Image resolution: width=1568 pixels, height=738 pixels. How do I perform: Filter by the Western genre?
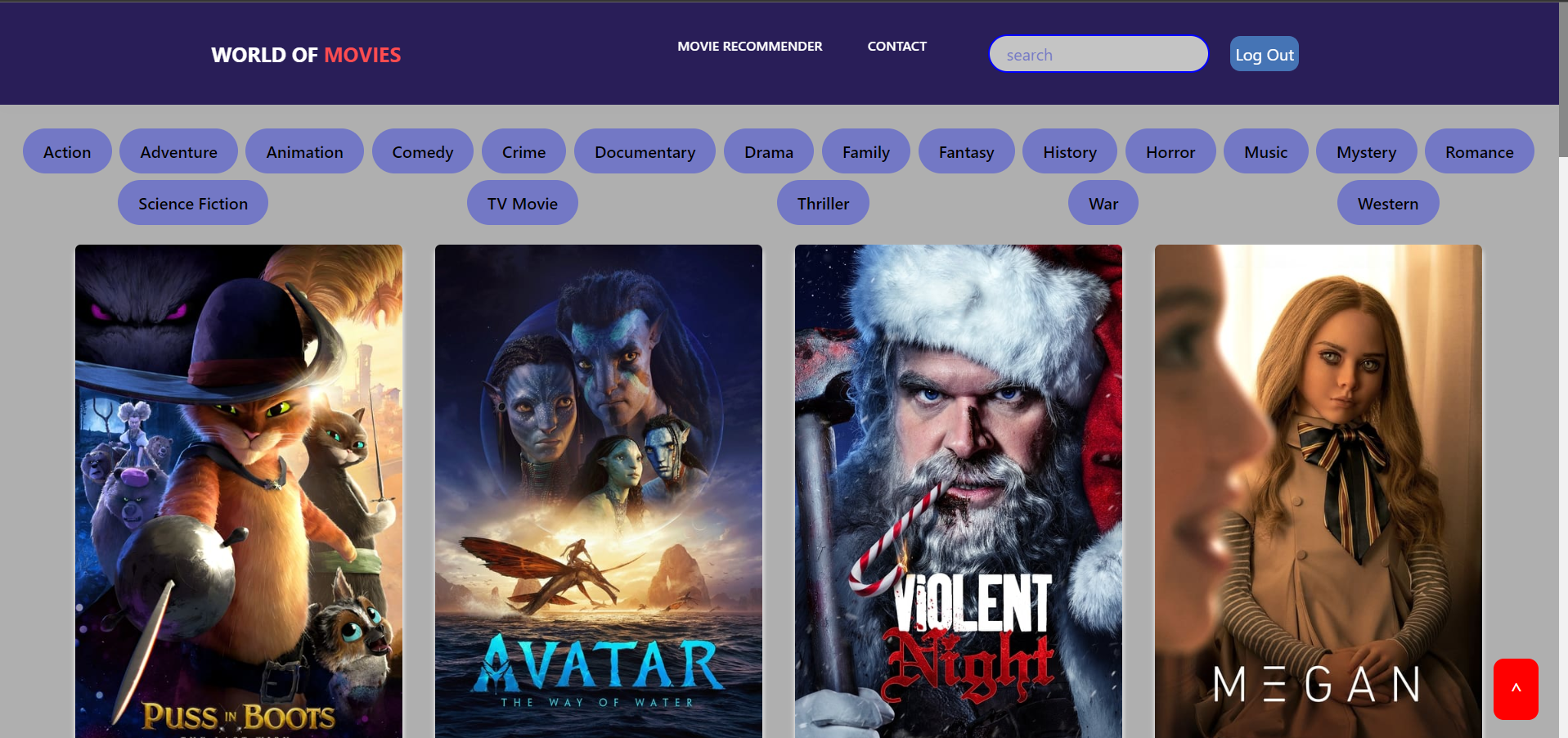point(1388,203)
